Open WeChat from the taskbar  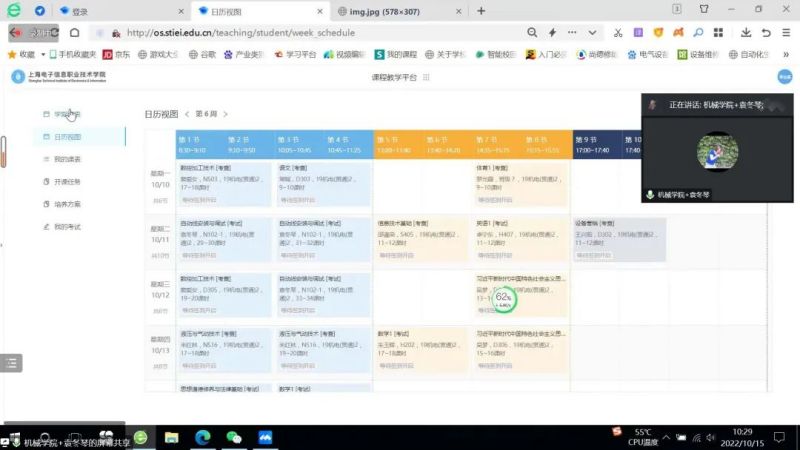234,438
